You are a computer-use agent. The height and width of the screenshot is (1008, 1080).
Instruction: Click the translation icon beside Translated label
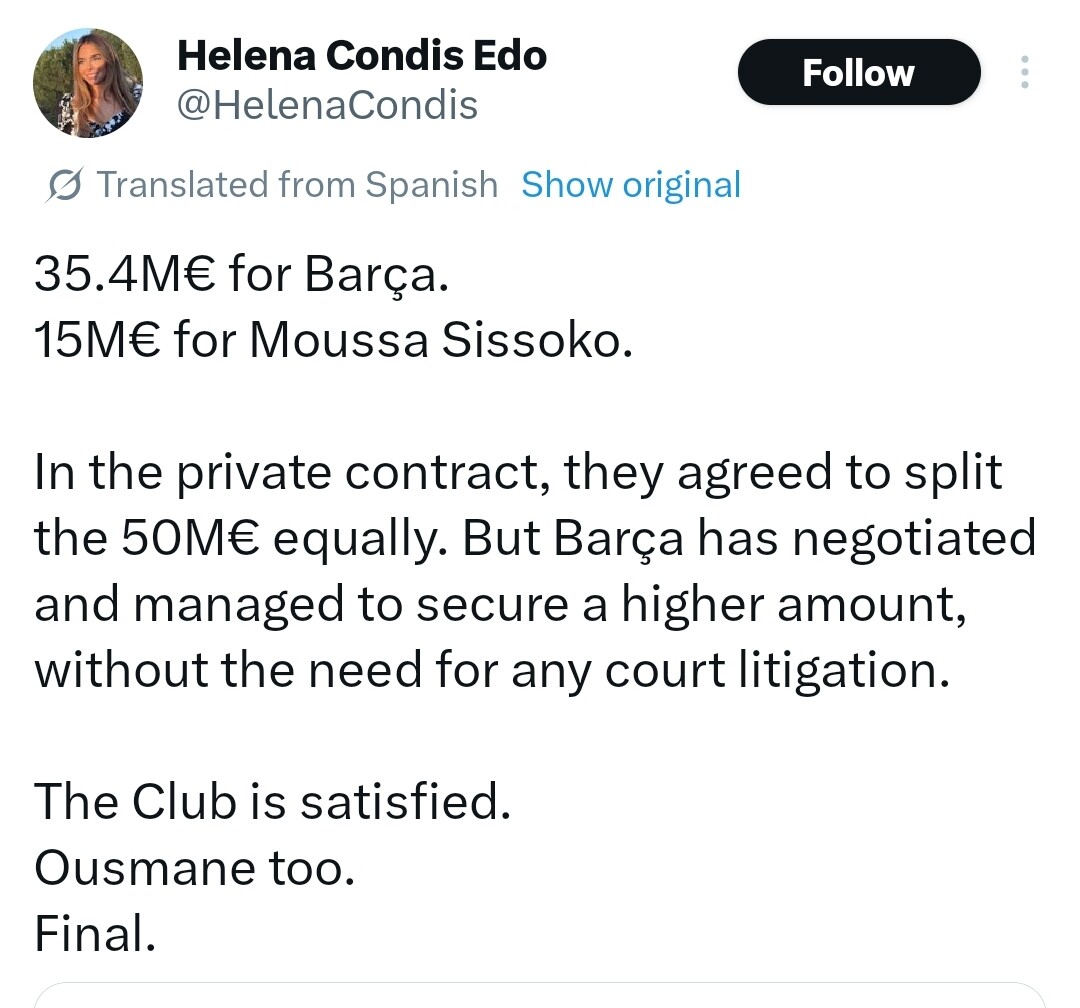pyautogui.click(x=65, y=186)
